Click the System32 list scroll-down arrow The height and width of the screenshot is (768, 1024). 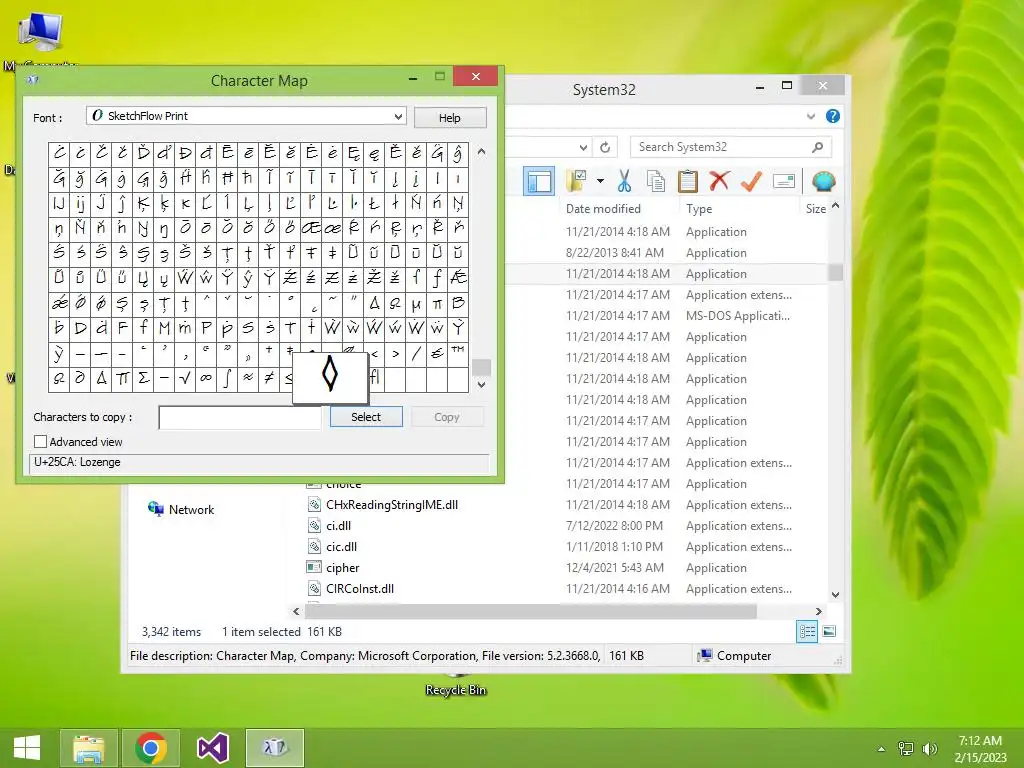coord(835,594)
